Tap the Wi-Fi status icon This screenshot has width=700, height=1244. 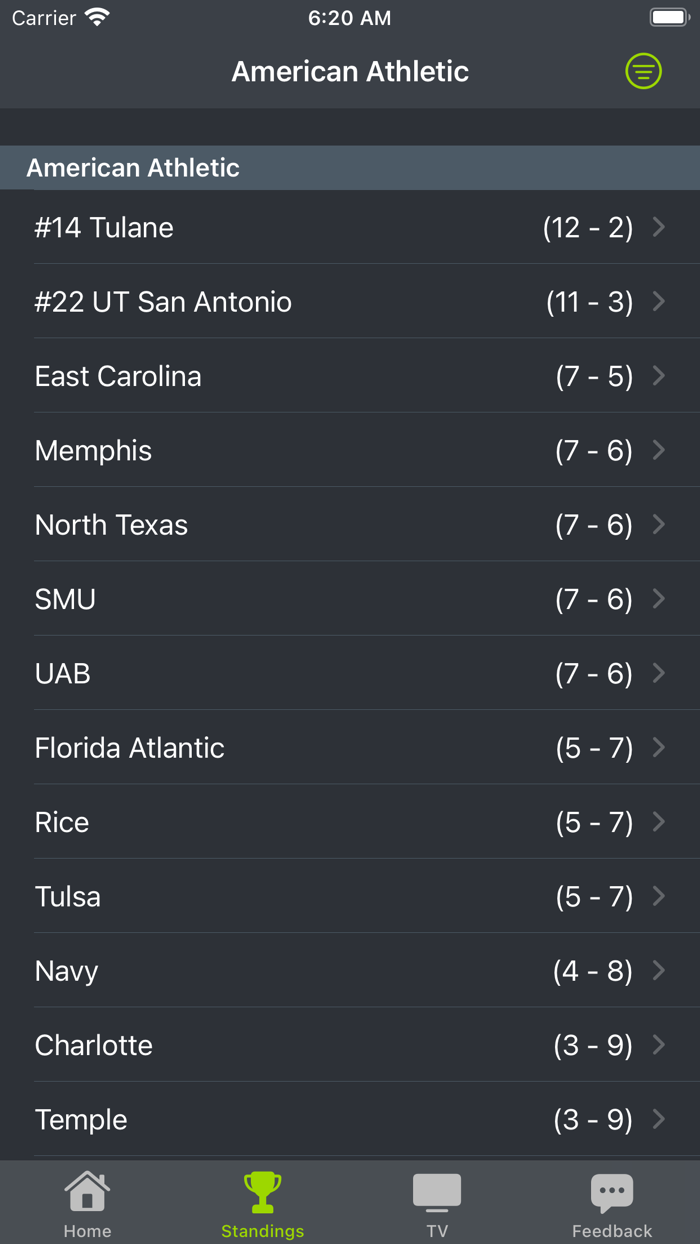click(x=96, y=16)
